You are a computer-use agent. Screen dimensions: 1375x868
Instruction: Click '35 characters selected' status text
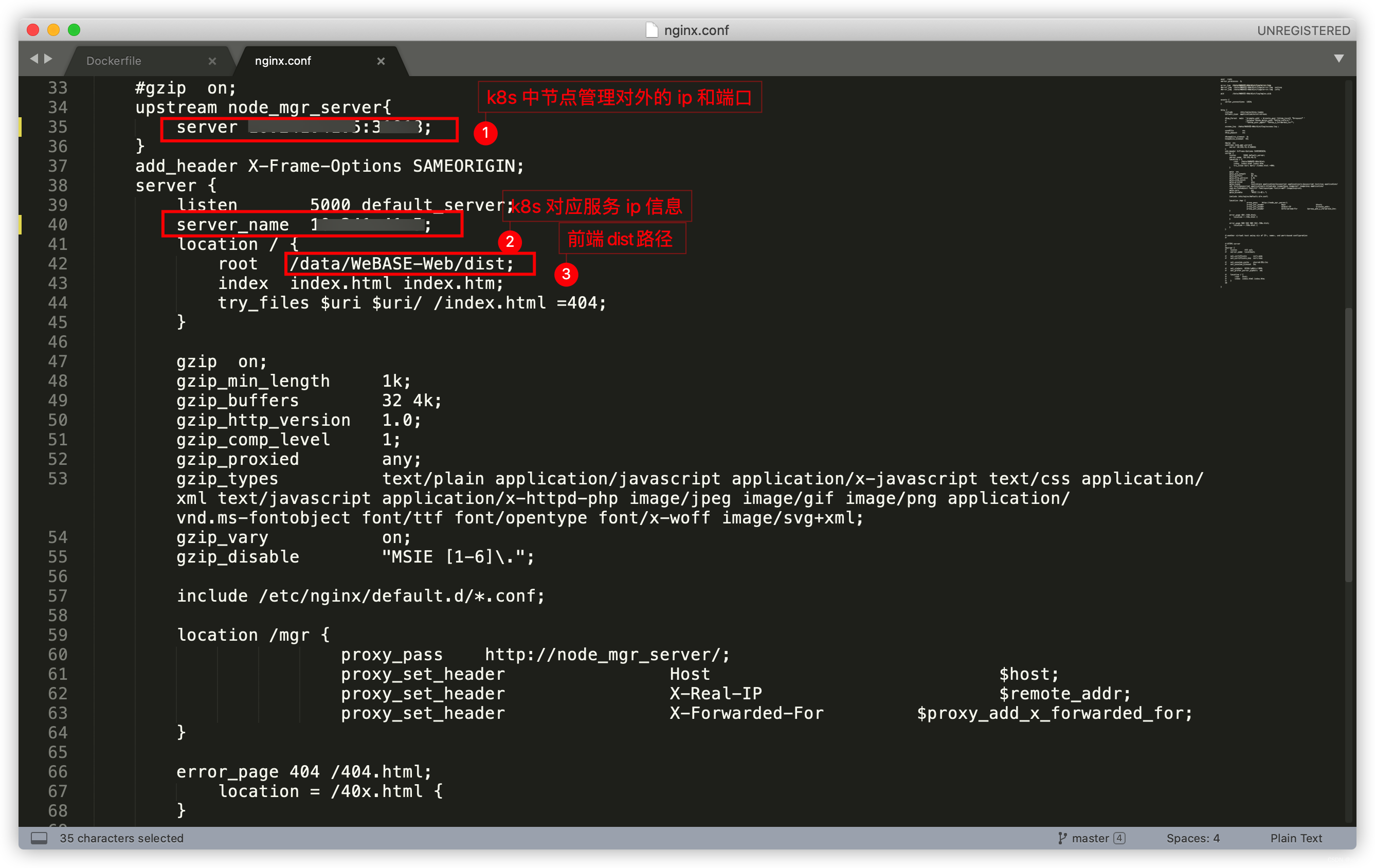tap(122, 838)
